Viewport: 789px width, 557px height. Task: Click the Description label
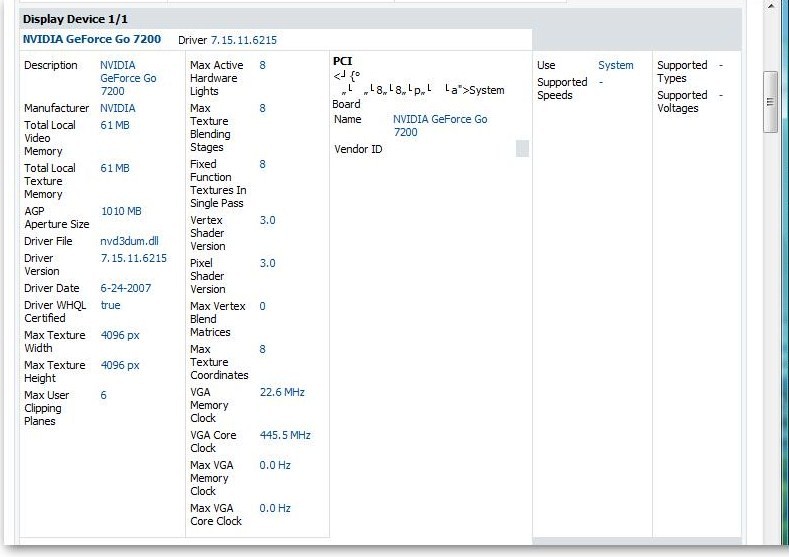pos(51,65)
